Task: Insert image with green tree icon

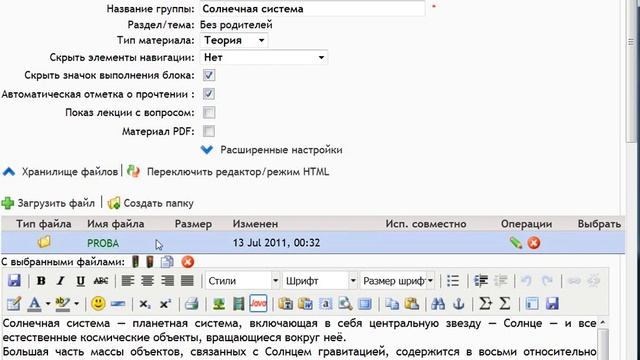Action: [219, 304]
